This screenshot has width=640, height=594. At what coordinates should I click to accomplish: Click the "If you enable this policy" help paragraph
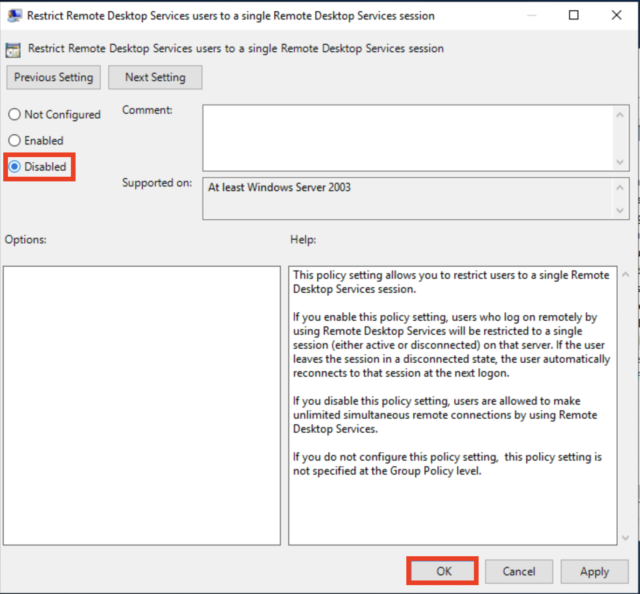pyautogui.click(x=451, y=345)
